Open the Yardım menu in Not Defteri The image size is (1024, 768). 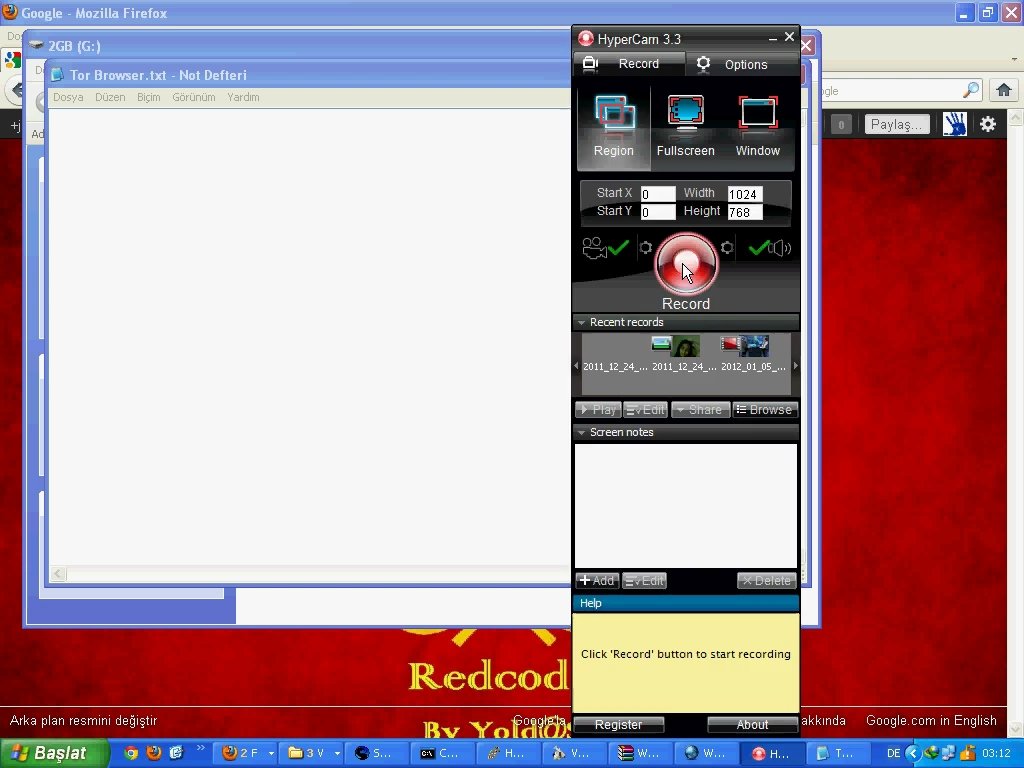(x=243, y=97)
